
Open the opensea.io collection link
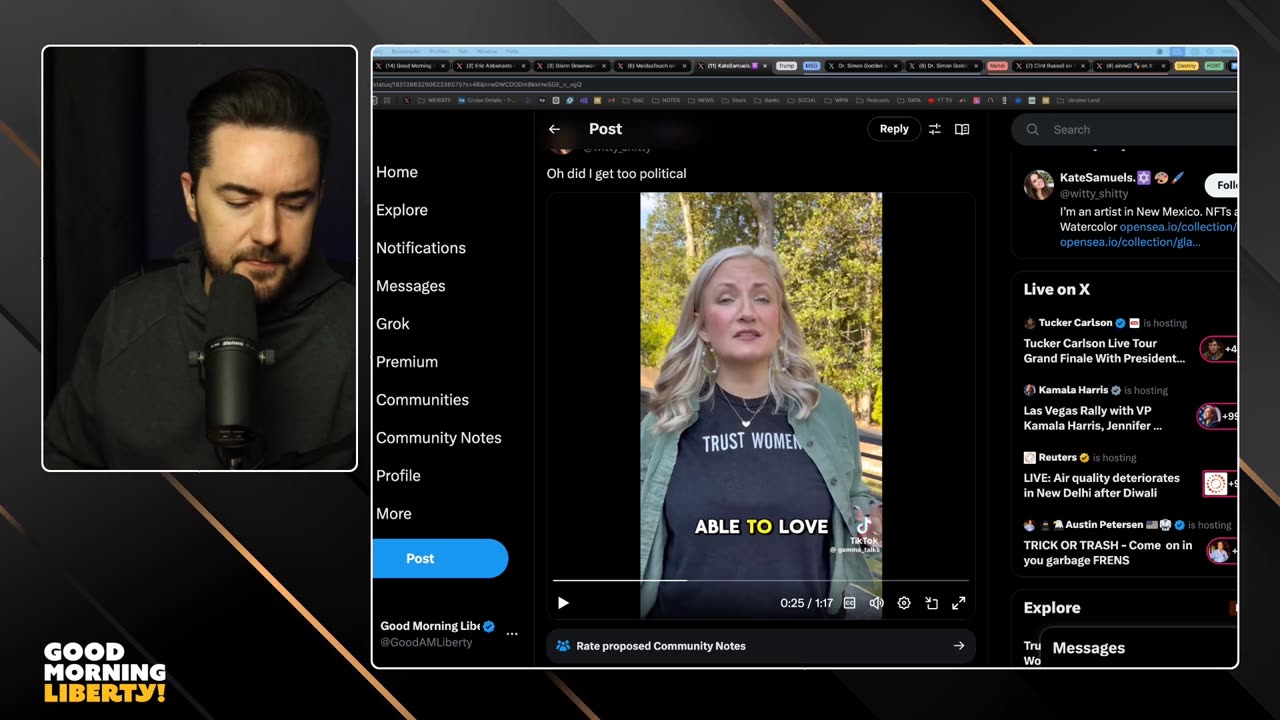1177,227
